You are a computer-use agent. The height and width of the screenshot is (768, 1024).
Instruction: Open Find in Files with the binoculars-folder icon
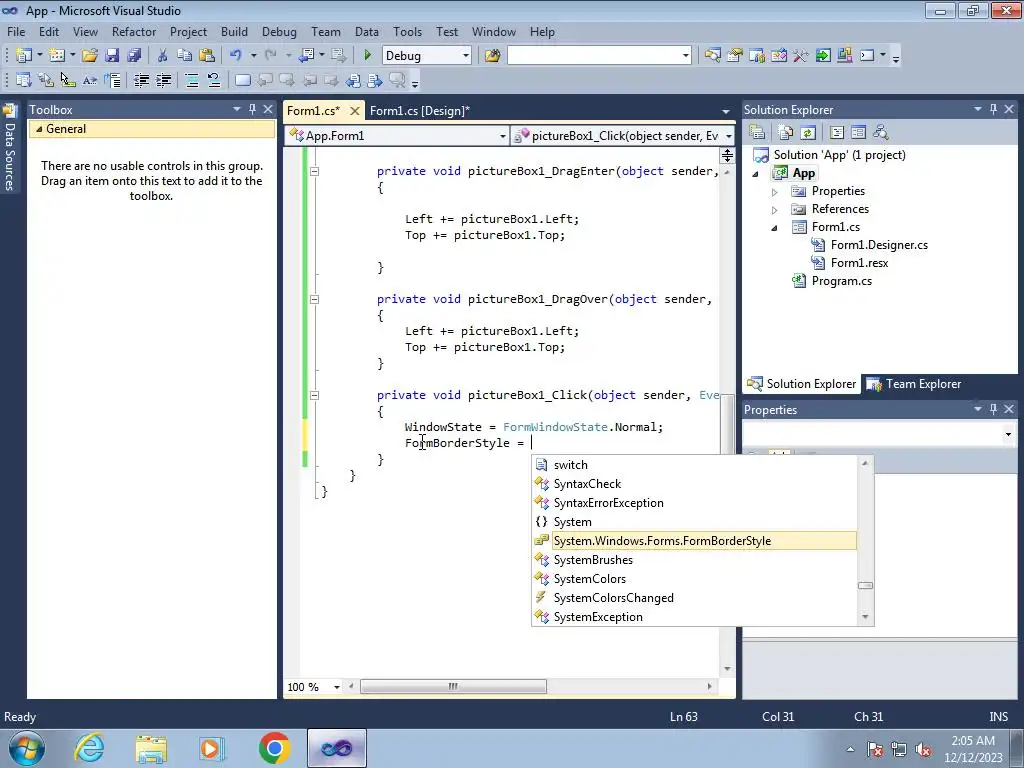click(492, 56)
